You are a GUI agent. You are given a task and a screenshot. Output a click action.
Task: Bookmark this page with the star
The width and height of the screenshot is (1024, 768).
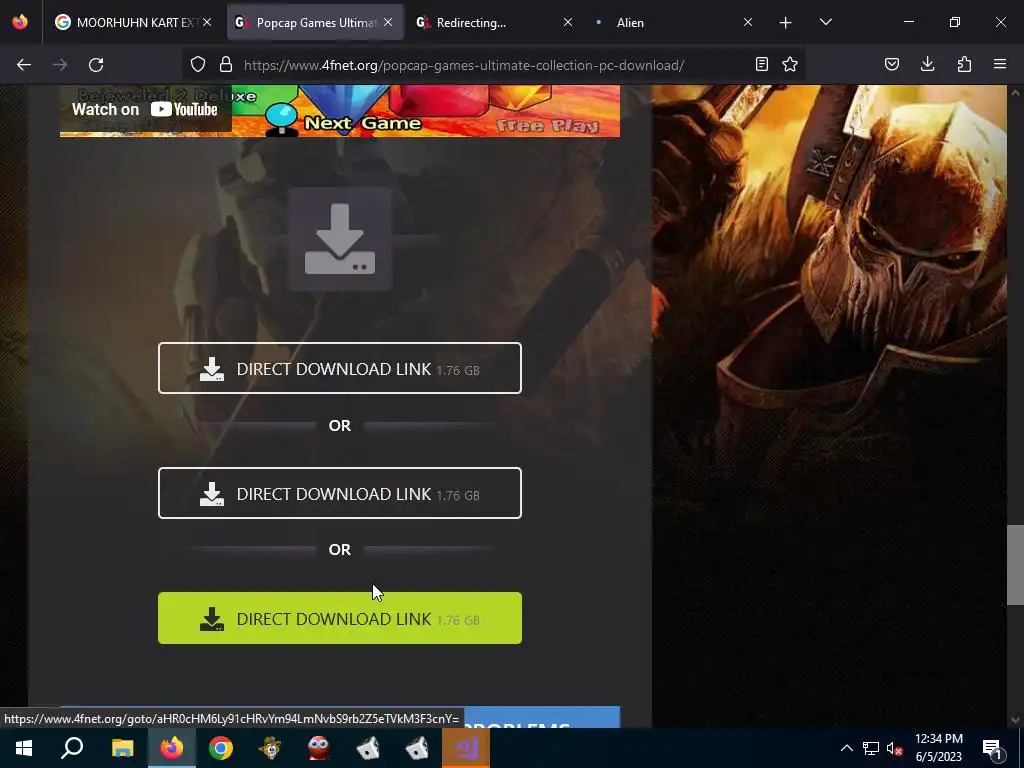790,65
